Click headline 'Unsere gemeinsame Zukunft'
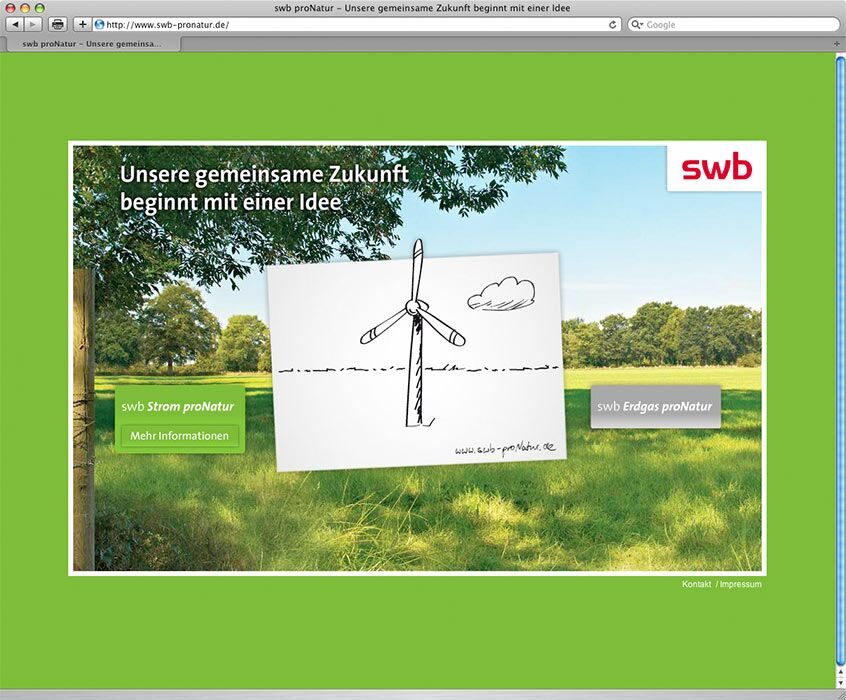 pyautogui.click(x=264, y=174)
